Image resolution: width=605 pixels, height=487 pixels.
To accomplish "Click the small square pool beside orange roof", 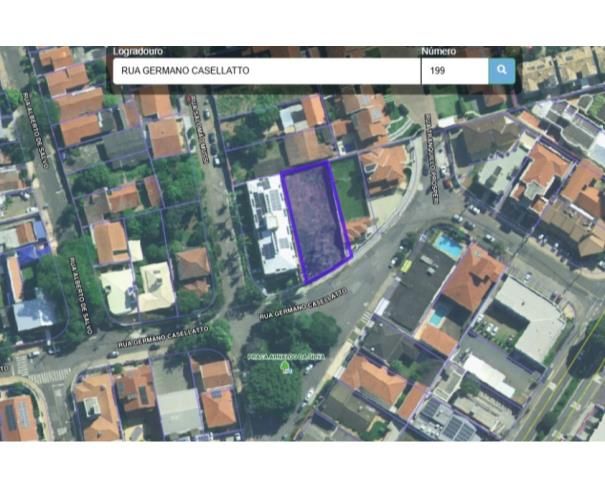I will (x=437, y=318).
